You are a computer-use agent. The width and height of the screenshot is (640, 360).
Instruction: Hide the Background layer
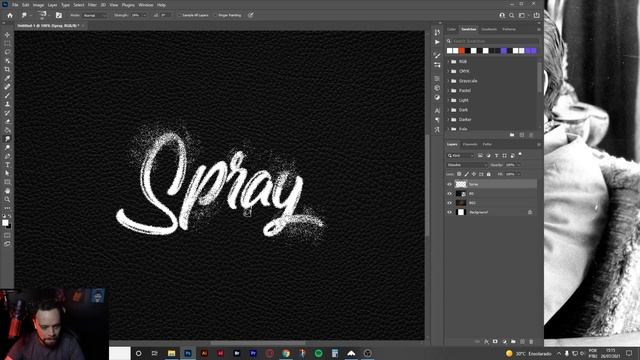[x=449, y=212]
